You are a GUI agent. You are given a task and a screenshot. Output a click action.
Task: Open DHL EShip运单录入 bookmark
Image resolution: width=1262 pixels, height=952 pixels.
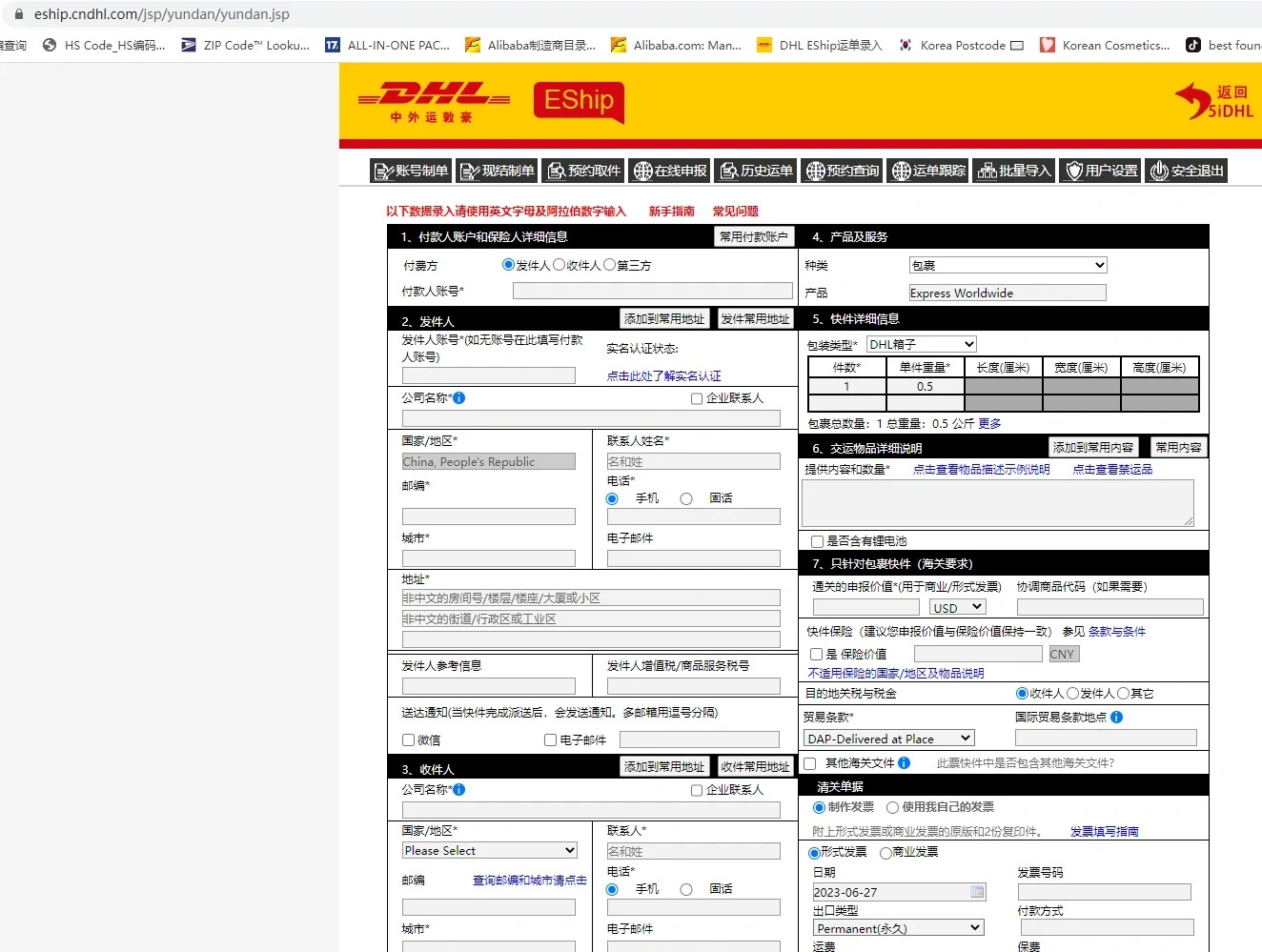[x=820, y=45]
